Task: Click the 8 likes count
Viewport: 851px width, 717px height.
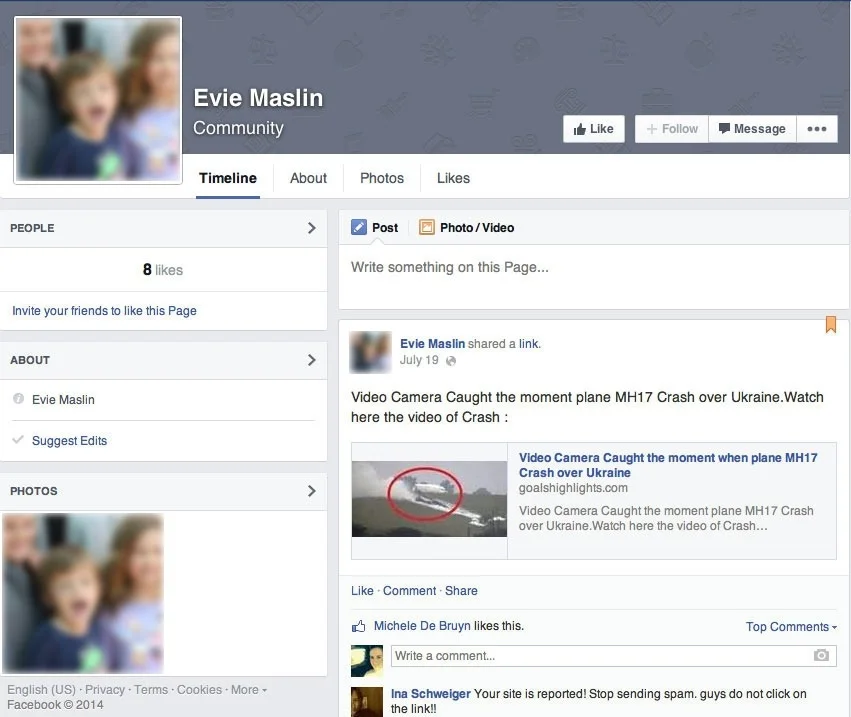Action: 163,270
